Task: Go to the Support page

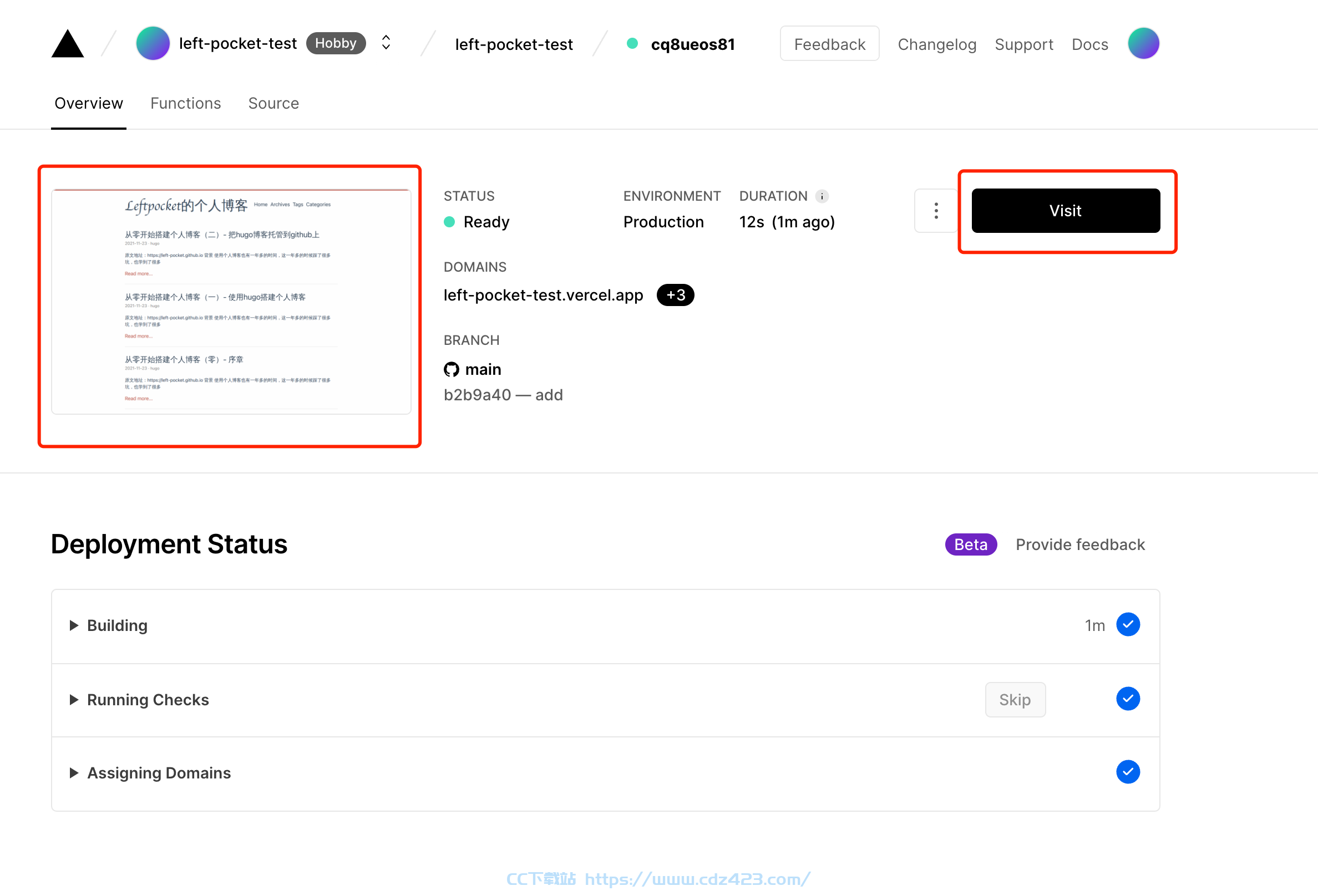Action: (x=1023, y=44)
